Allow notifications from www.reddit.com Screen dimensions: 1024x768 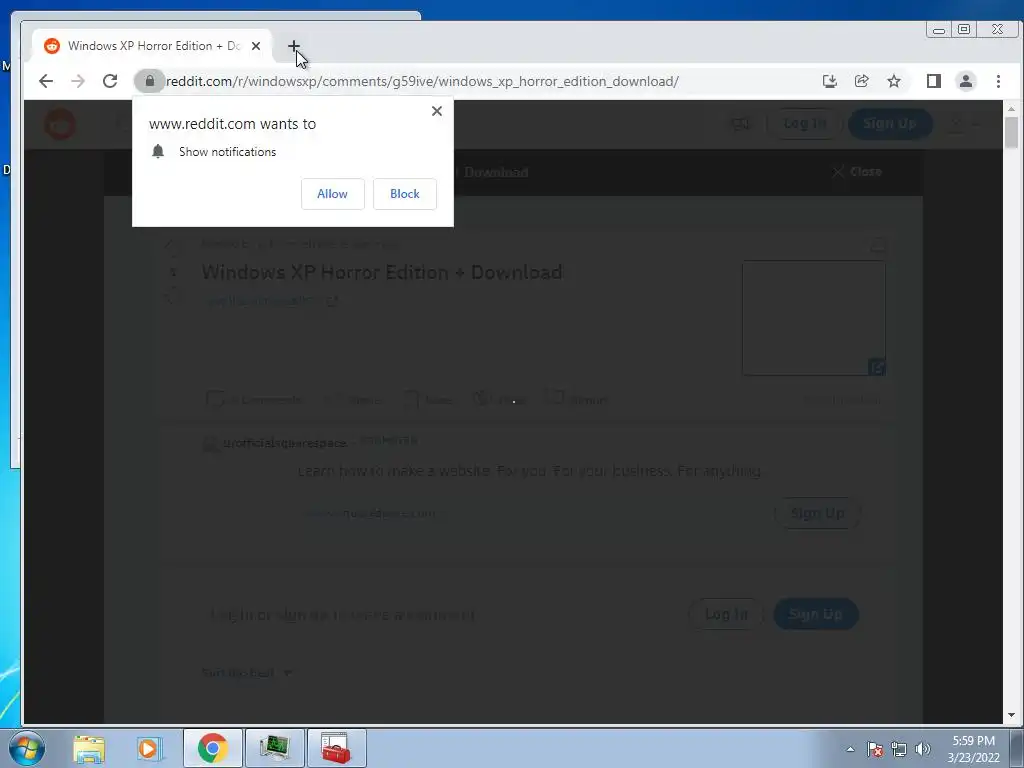(x=332, y=194)
